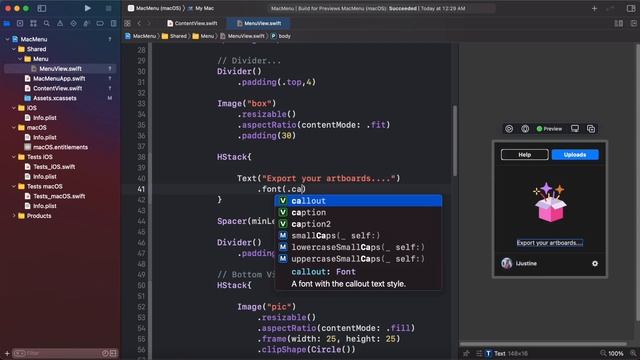The image size is (640, 360).
Task: Open the Report navigator
Action: pyautogui.click(x=113, y=24)
